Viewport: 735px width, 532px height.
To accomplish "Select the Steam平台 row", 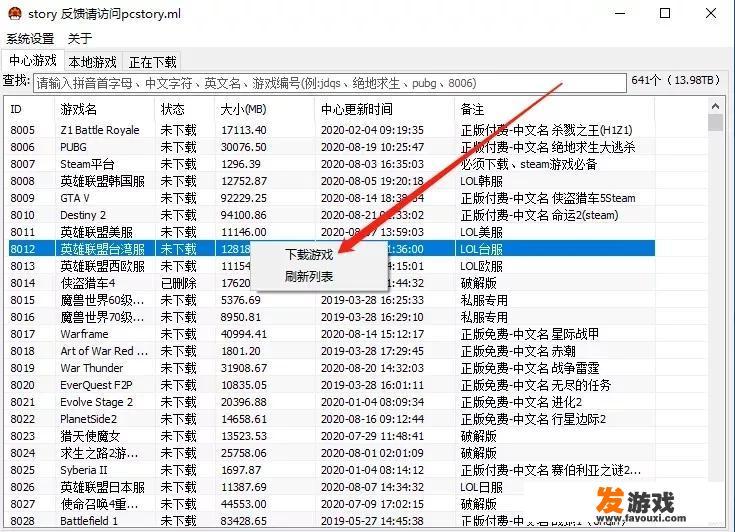I will [331, 164].
